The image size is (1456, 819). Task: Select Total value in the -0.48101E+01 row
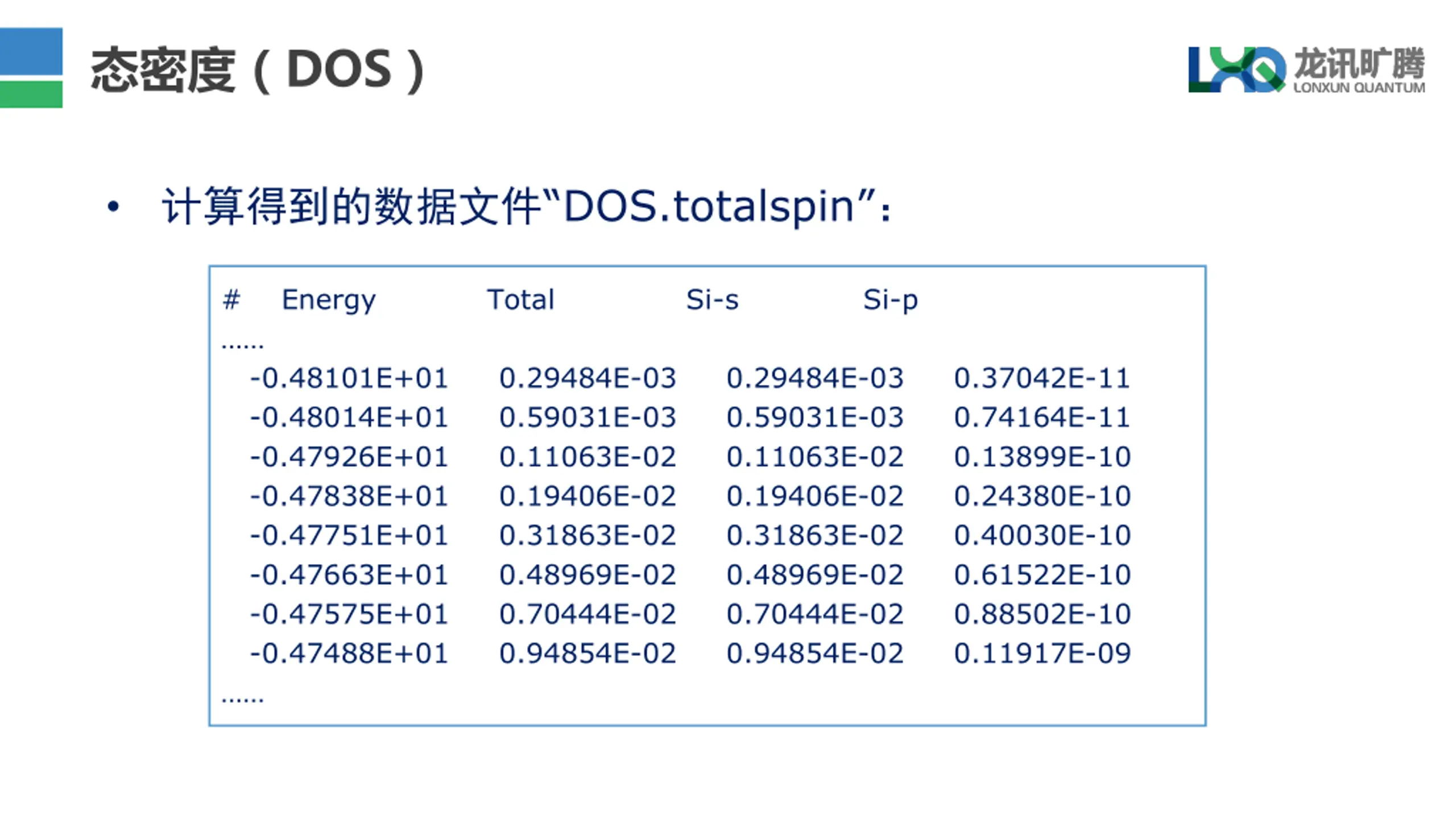(588, 378)
